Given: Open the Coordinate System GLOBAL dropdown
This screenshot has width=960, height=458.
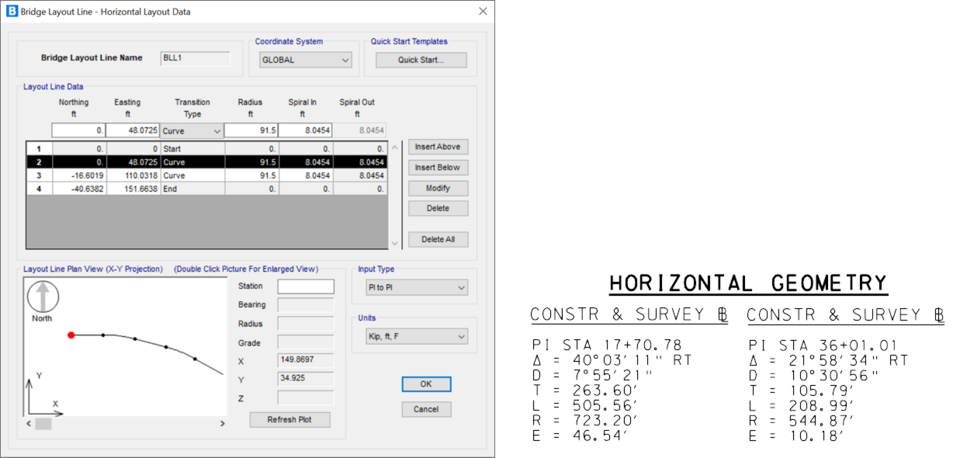Looking at the screenshot, I should [x=305, y=60].
